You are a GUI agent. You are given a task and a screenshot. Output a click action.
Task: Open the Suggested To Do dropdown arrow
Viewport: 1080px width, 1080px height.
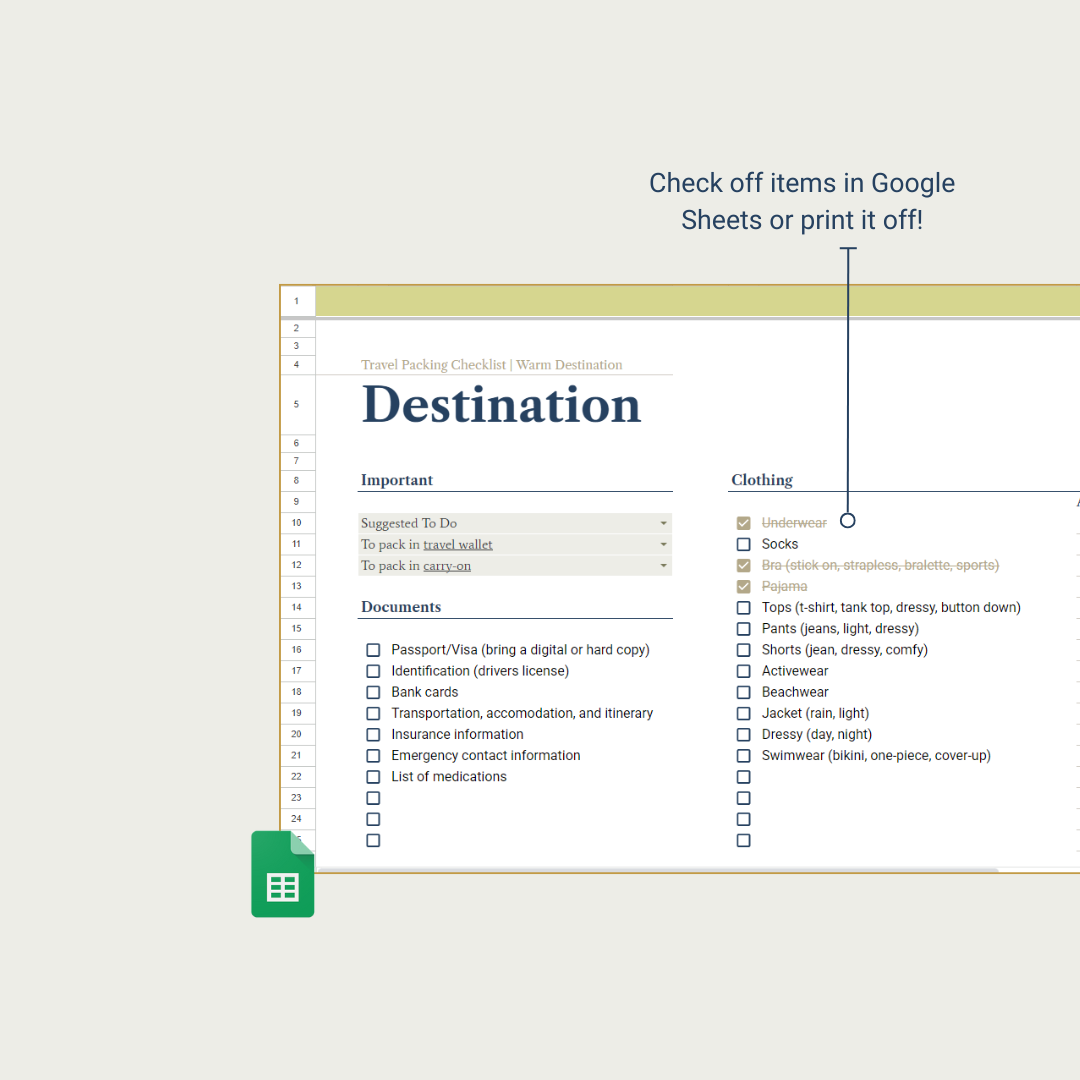[663, 523]
